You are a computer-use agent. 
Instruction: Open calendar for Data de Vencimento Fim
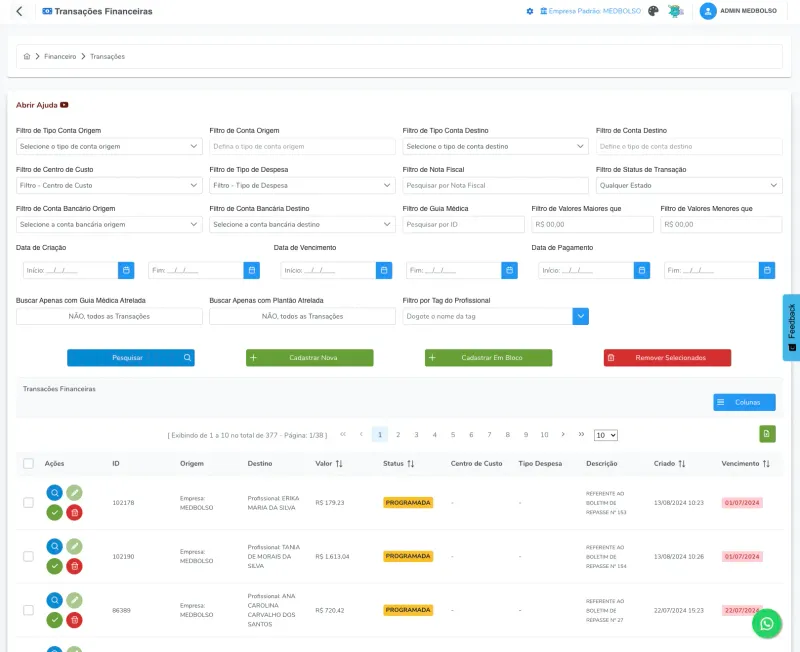coord(509,270)
